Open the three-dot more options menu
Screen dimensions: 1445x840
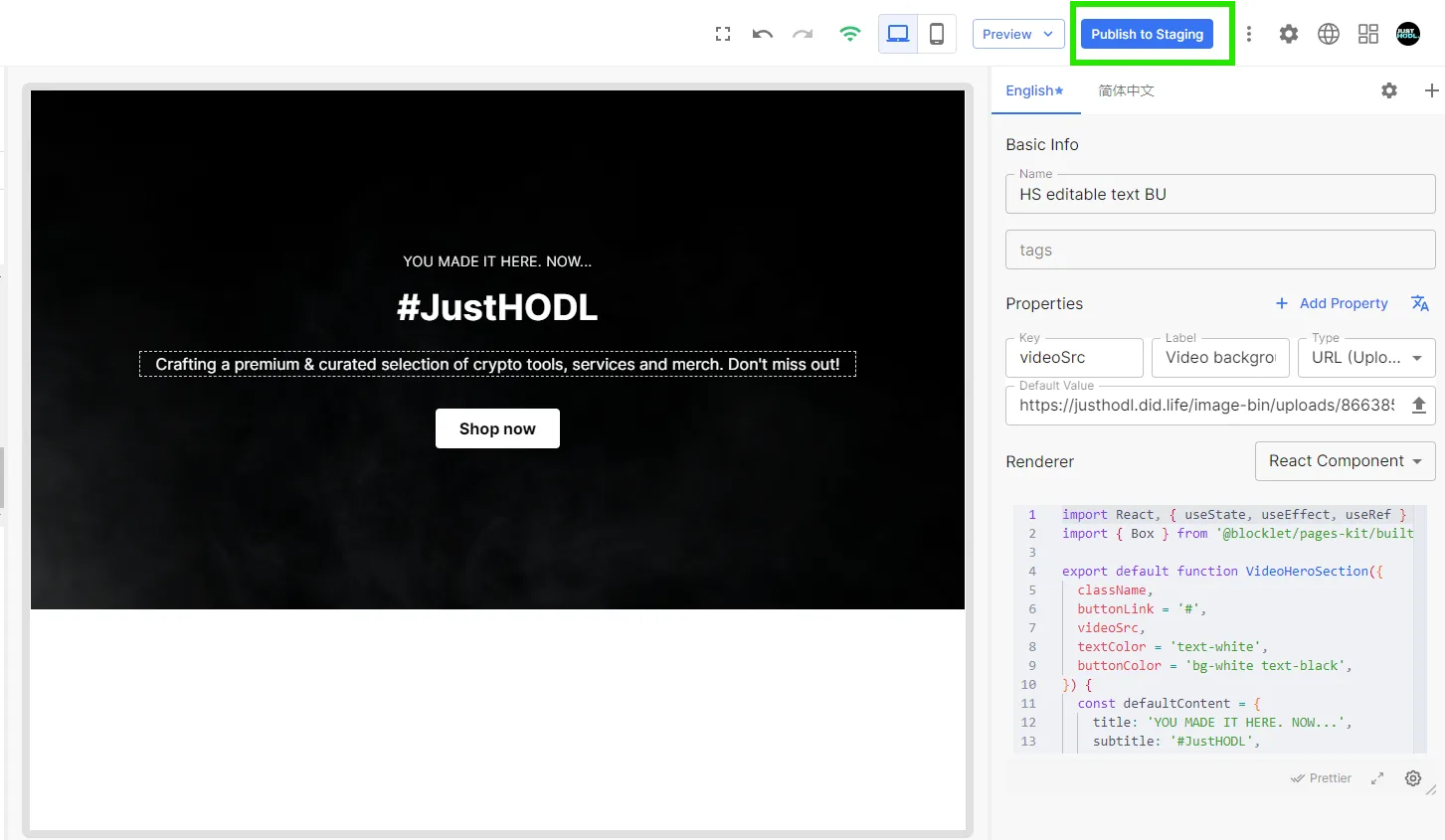click(x=1249, y=34)
